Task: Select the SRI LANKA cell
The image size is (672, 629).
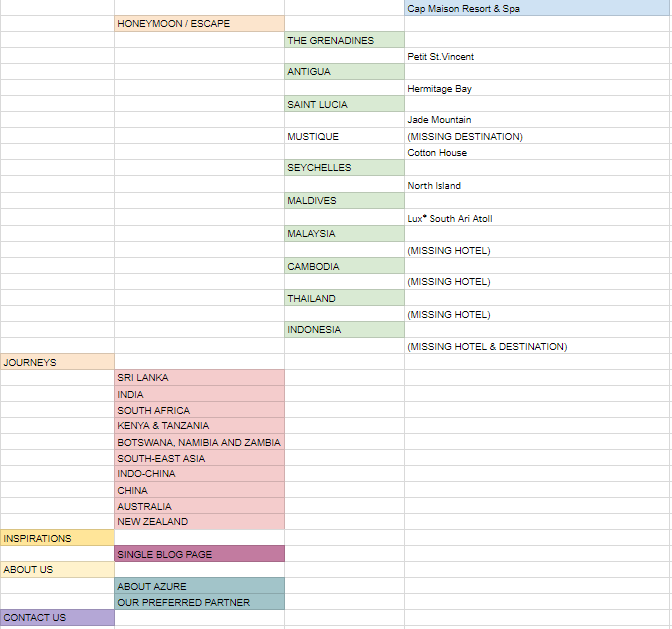Action: 199,377
